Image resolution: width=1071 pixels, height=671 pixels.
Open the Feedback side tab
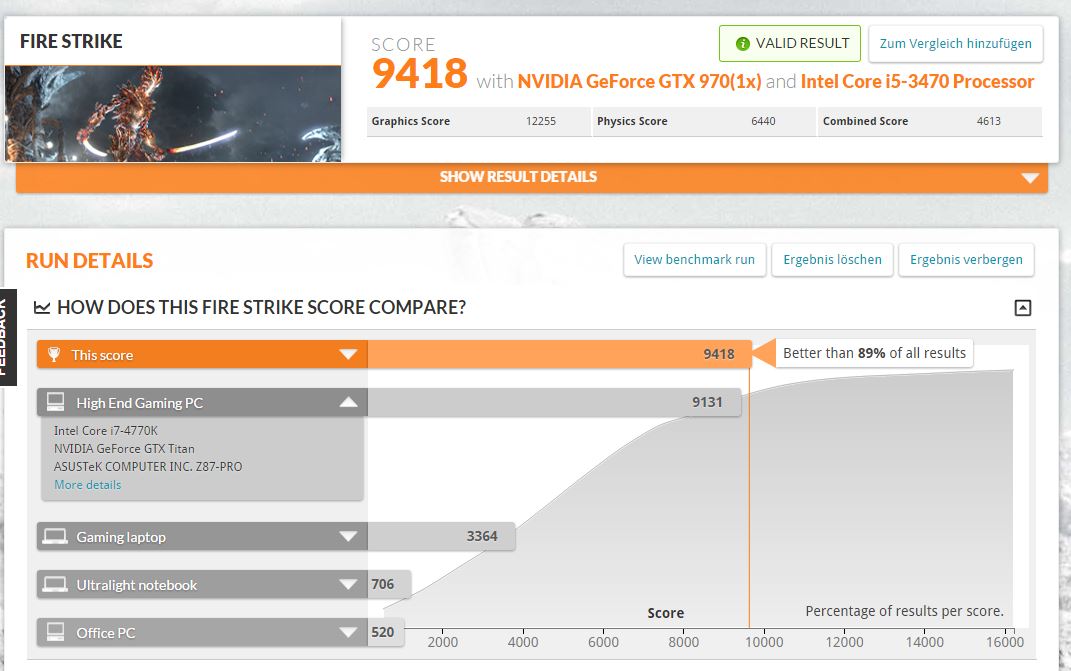coord(8,337)
